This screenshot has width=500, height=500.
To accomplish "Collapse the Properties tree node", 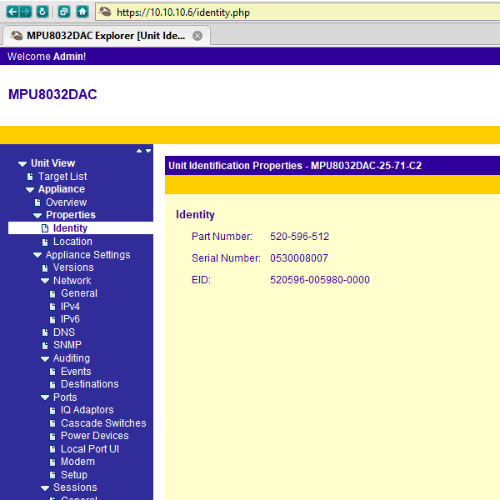I will tap(38, 216).
